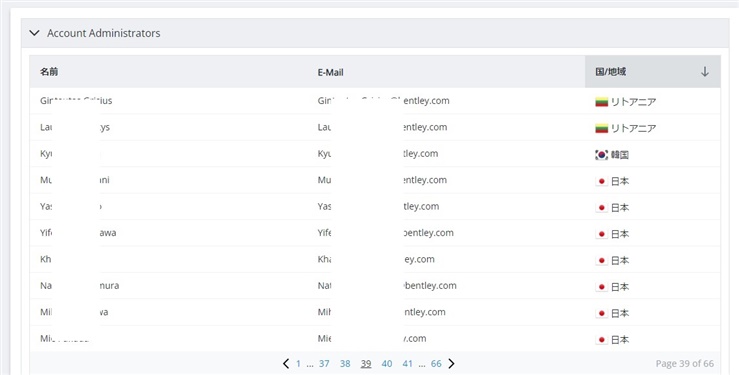Open page 40 in pagination
739x375 pixels.
click(387, 364)
